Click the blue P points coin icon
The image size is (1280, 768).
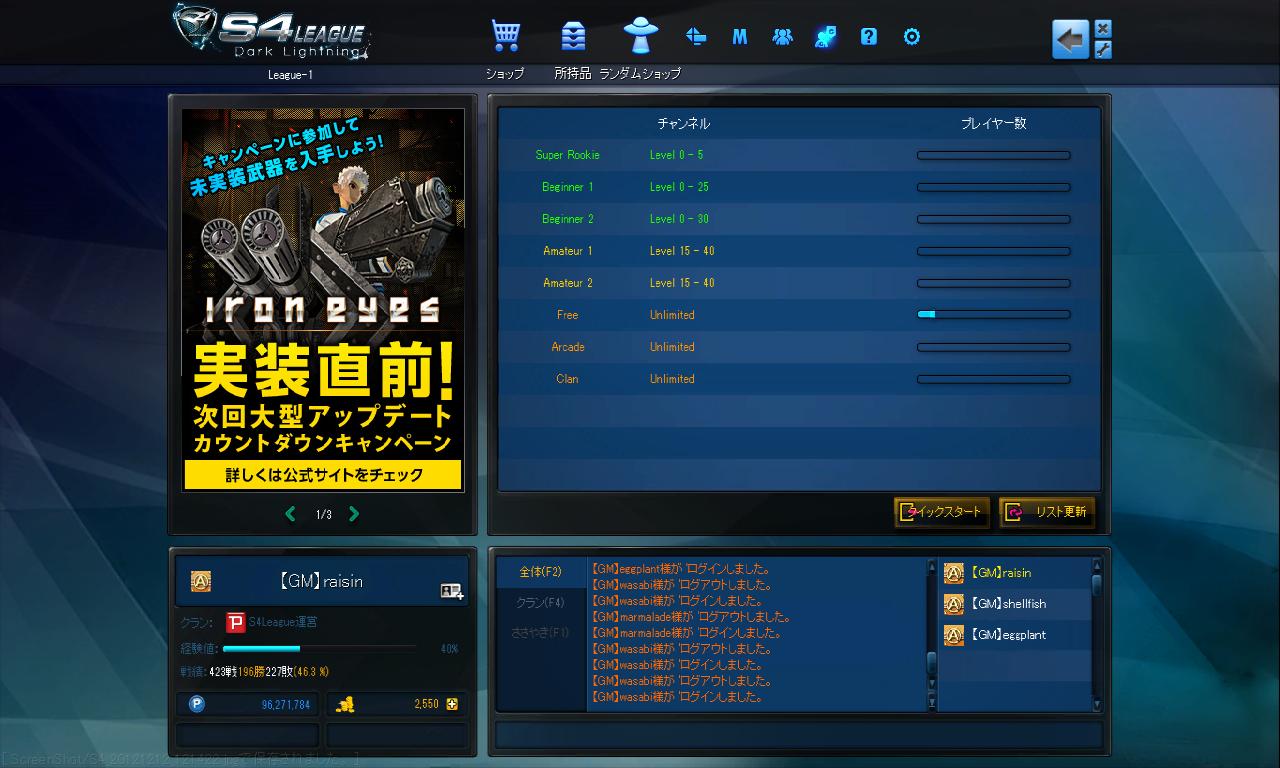tap(197, 704)
